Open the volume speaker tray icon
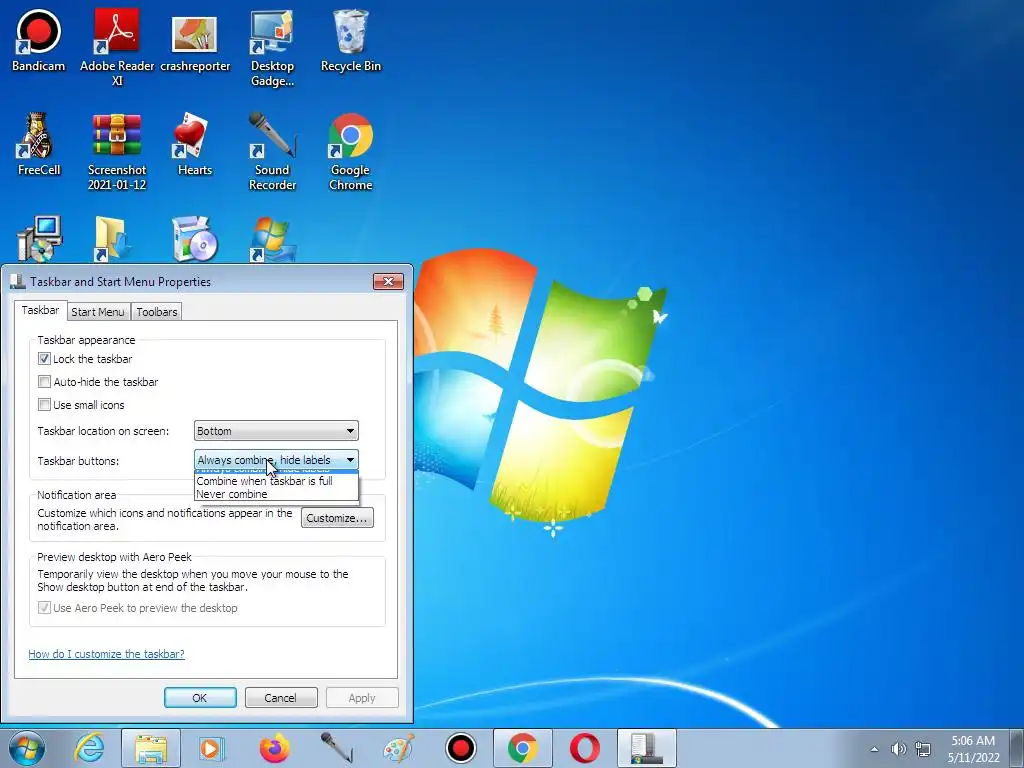 (899, 749)
